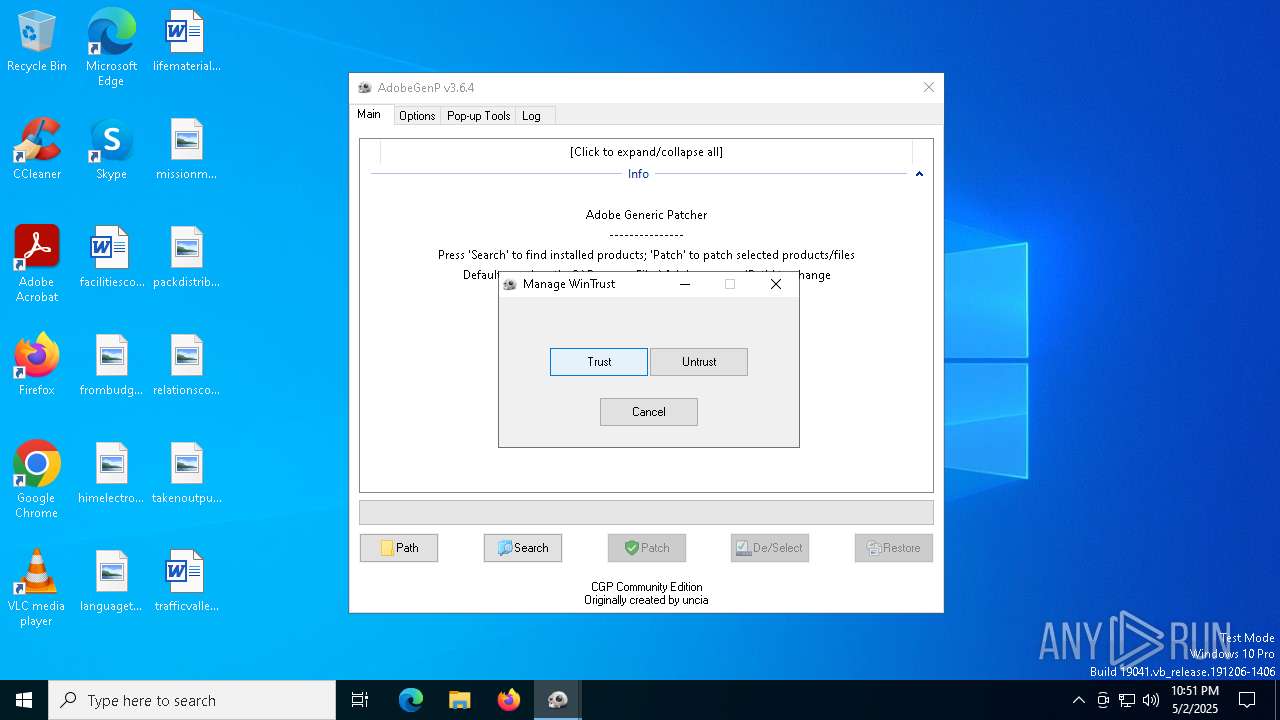Click the Path button with folder icon
Image resolution: width=1280 pixels, height=720 pixels.
[399, 548]
